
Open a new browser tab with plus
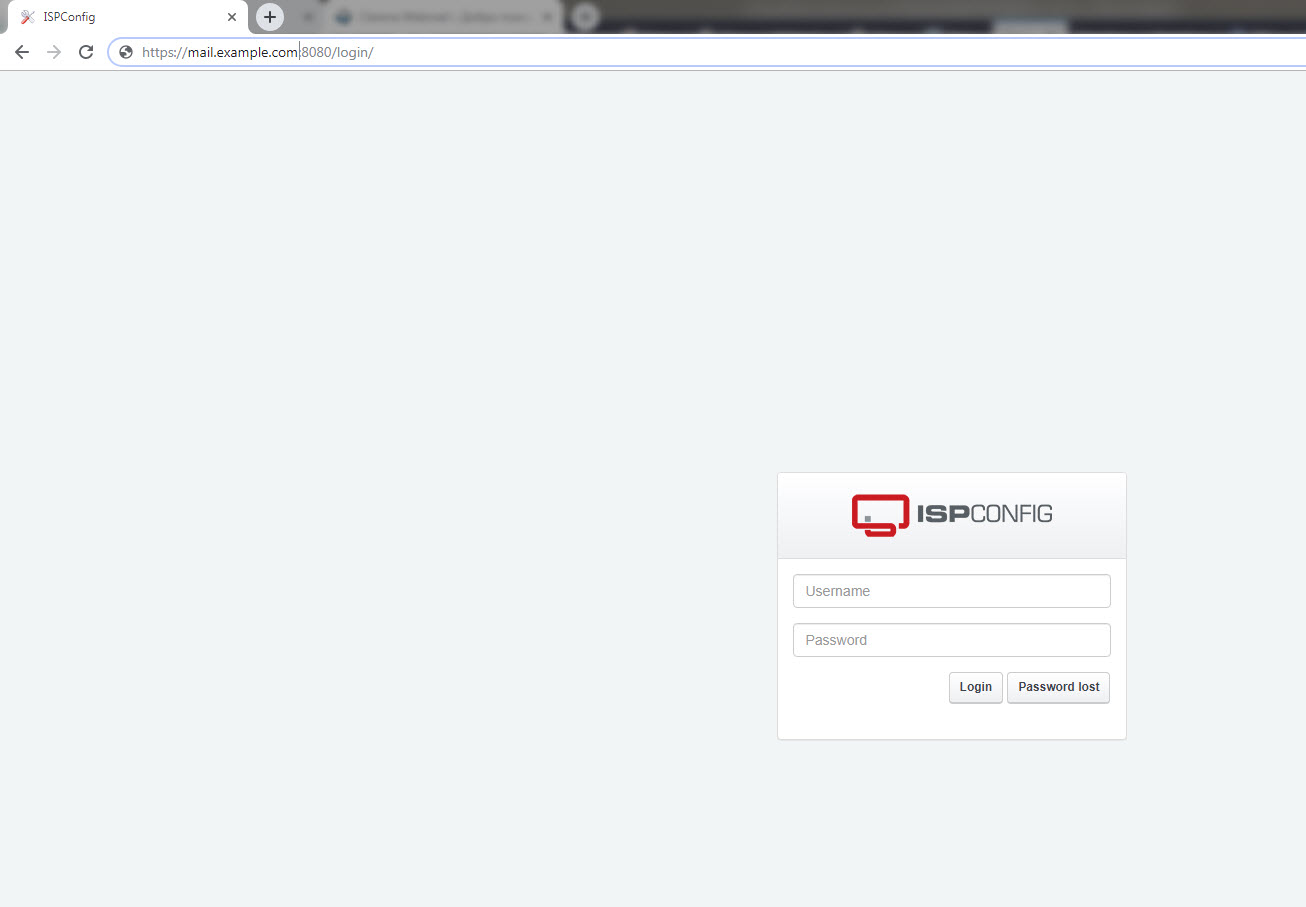(270, 17)
